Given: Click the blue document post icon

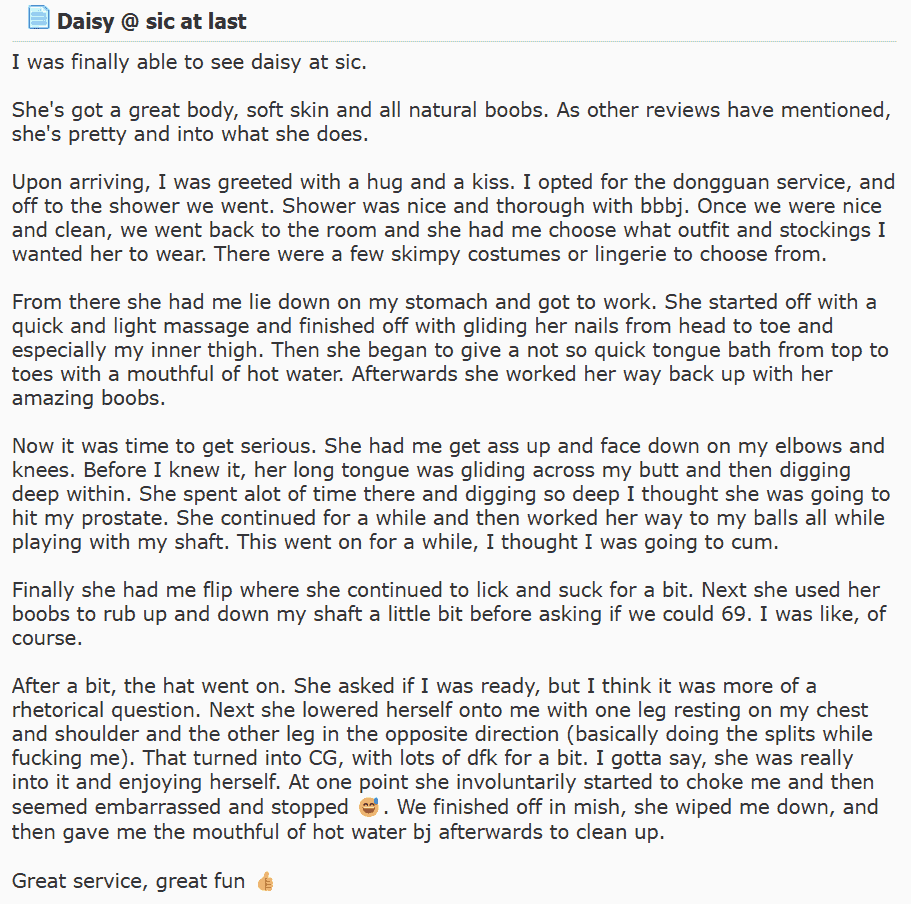Looking at the screenshot, I should point(38,17).
